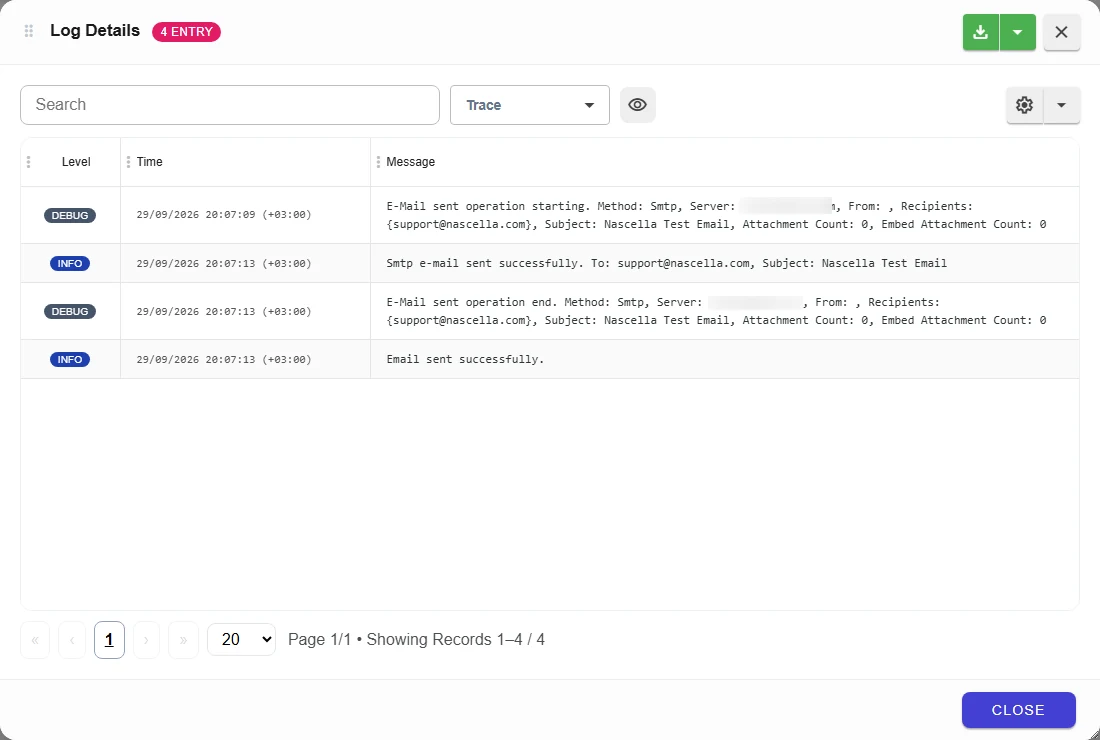1100x740 pixels.
Task: Go to the previous page arrow
Action: pos(72,640)
